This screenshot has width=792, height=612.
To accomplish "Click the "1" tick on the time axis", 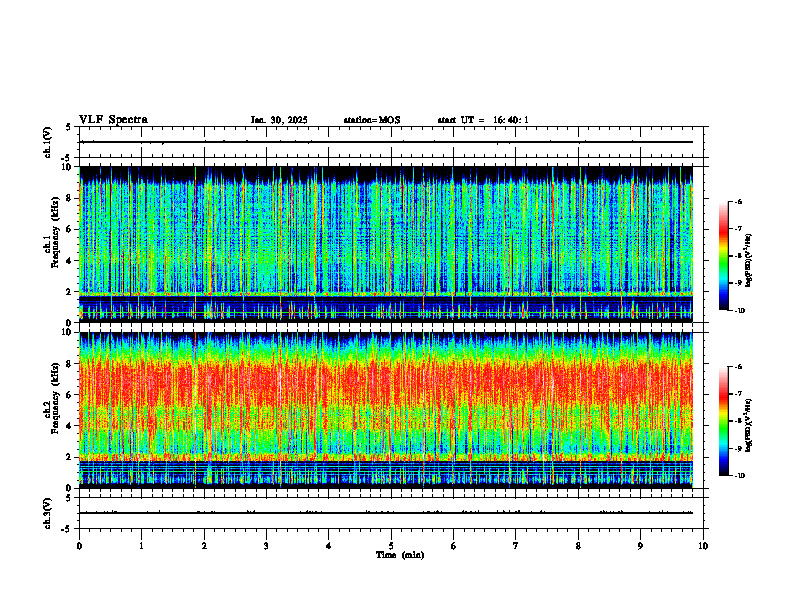I will 141,546.
